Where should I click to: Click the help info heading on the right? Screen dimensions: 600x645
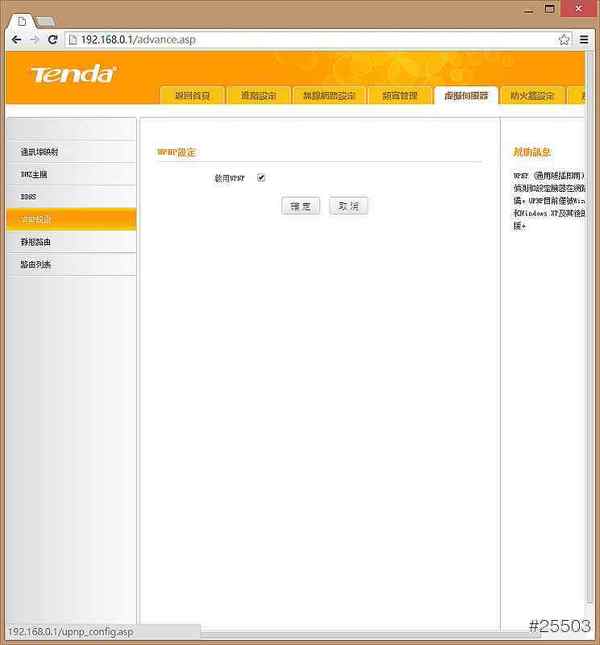pos(532,152)
